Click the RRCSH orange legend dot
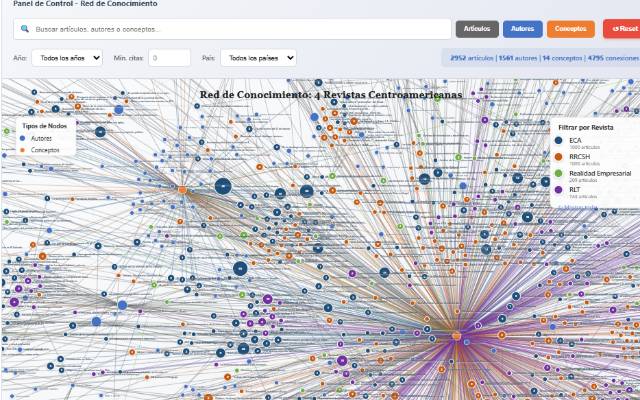 558,157
